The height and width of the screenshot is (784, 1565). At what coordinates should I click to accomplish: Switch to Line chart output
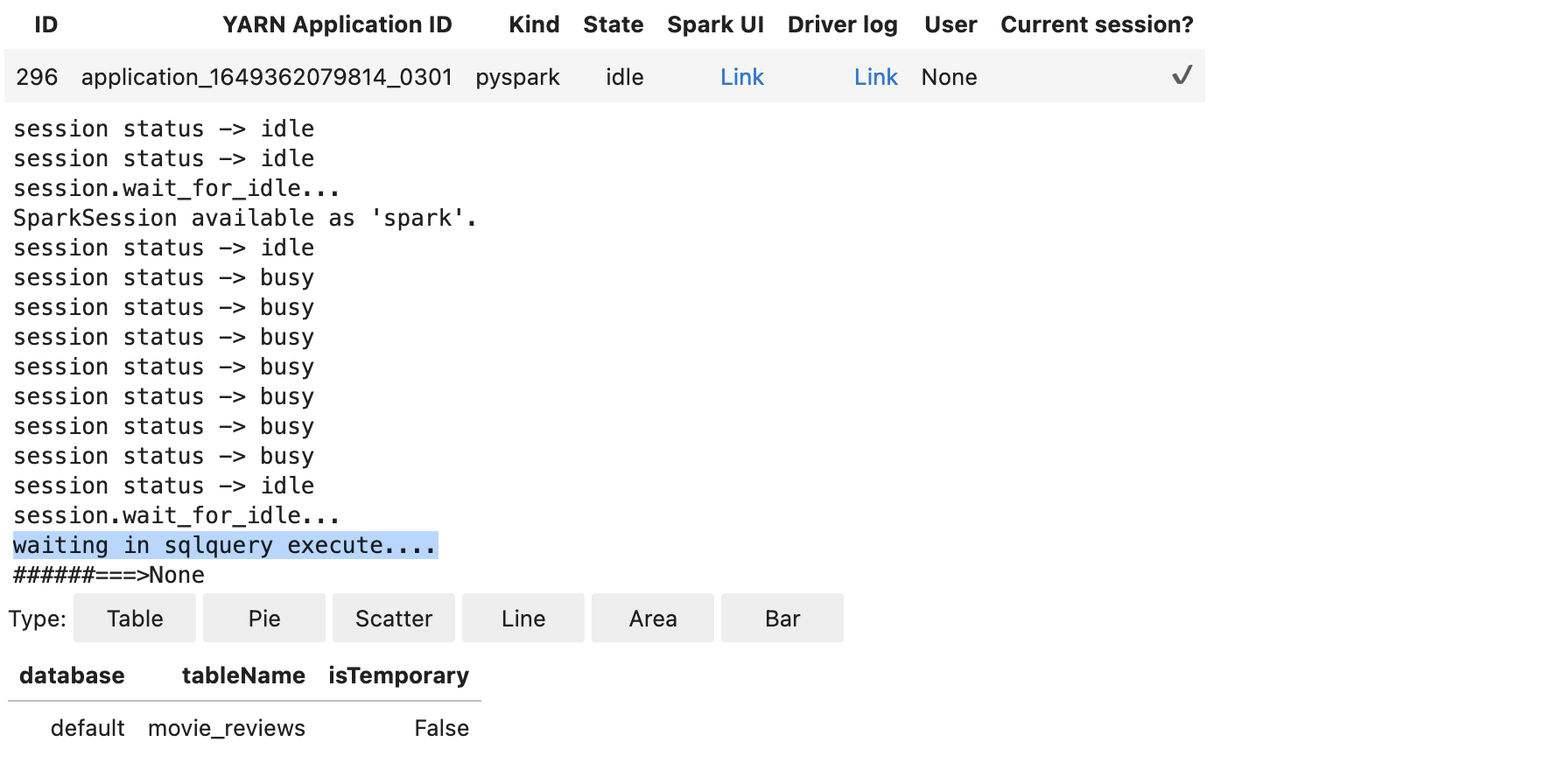tap(523, 618)
